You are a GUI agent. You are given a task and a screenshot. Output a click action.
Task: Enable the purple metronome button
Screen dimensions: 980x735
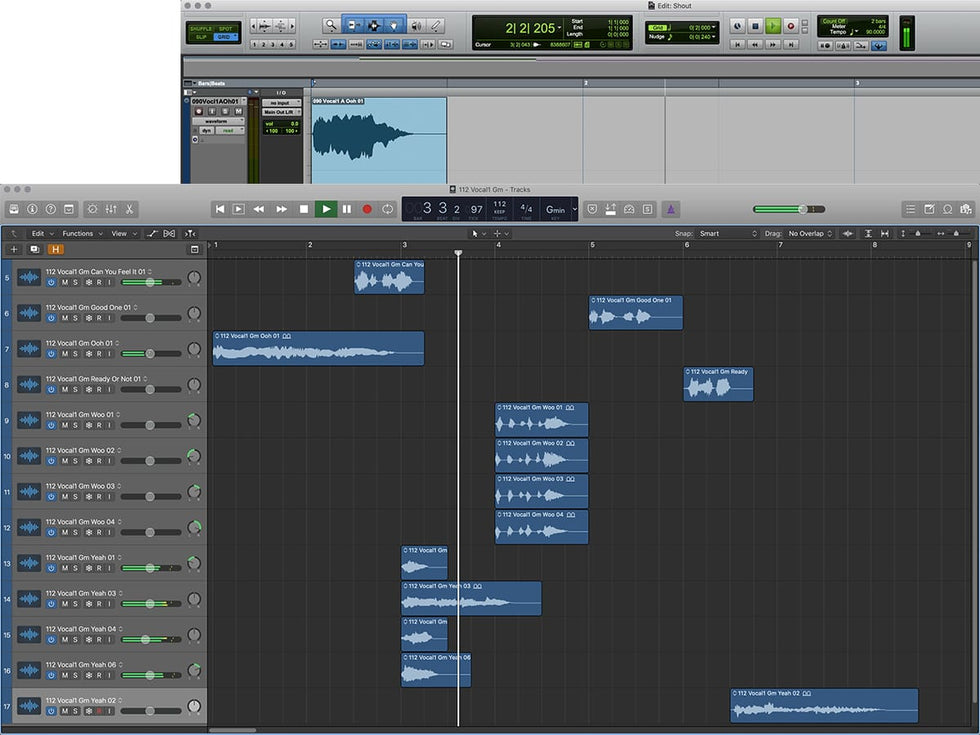pyautogui.click(x=671, y=209)
